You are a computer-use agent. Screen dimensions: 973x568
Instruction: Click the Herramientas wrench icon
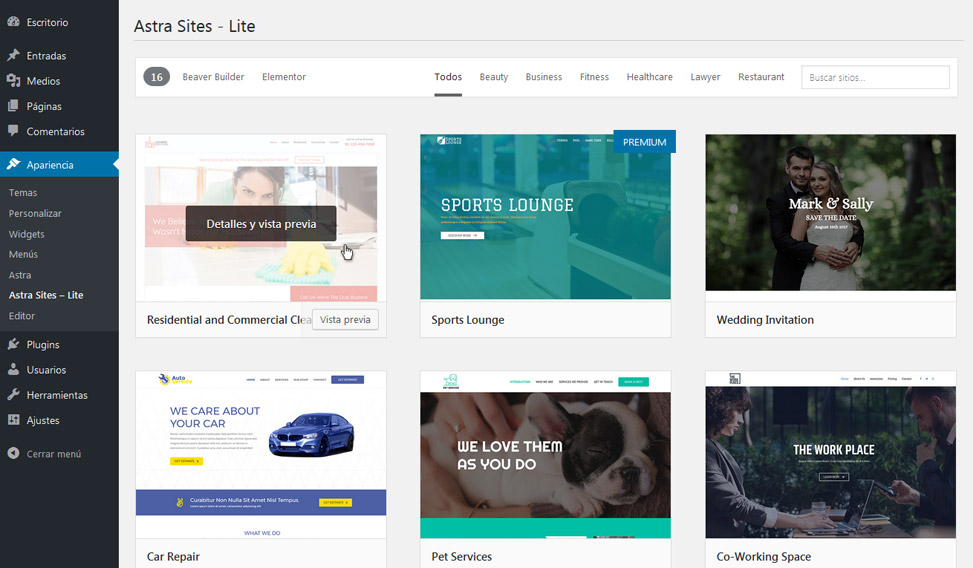tap(13, 395)
